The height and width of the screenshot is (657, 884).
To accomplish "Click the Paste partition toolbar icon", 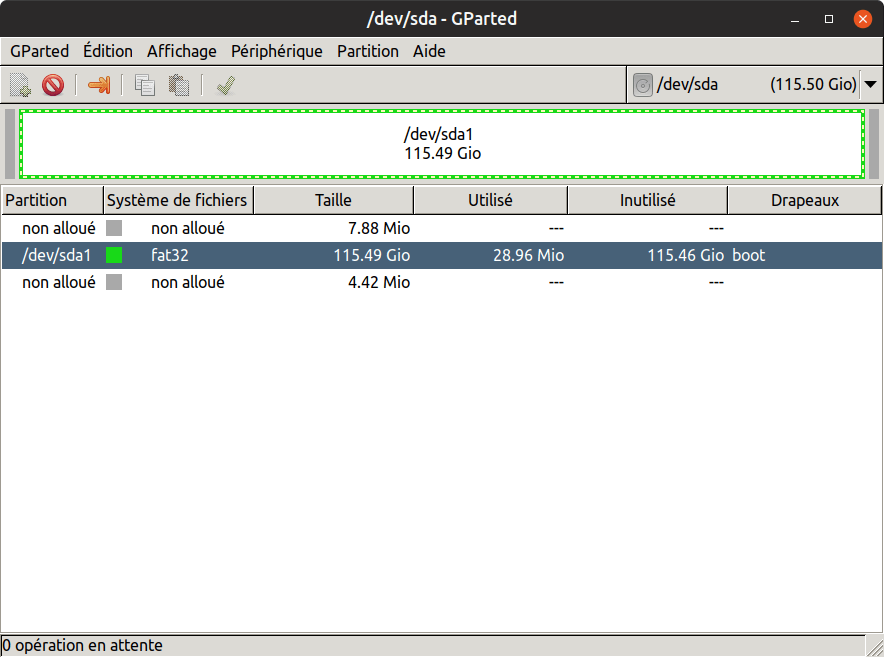I will [179, 85].
